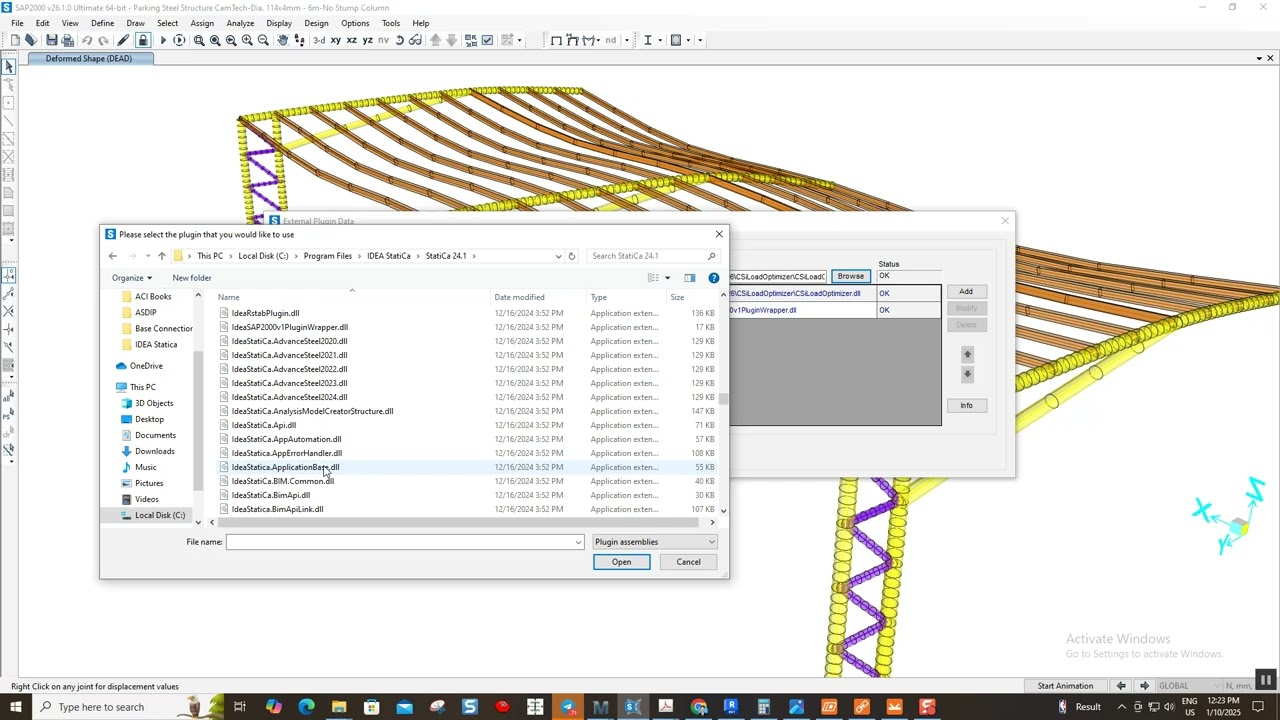Click New folder in file dialog
This screenshot has height=720, width=1280.
[x=192, y=278]
